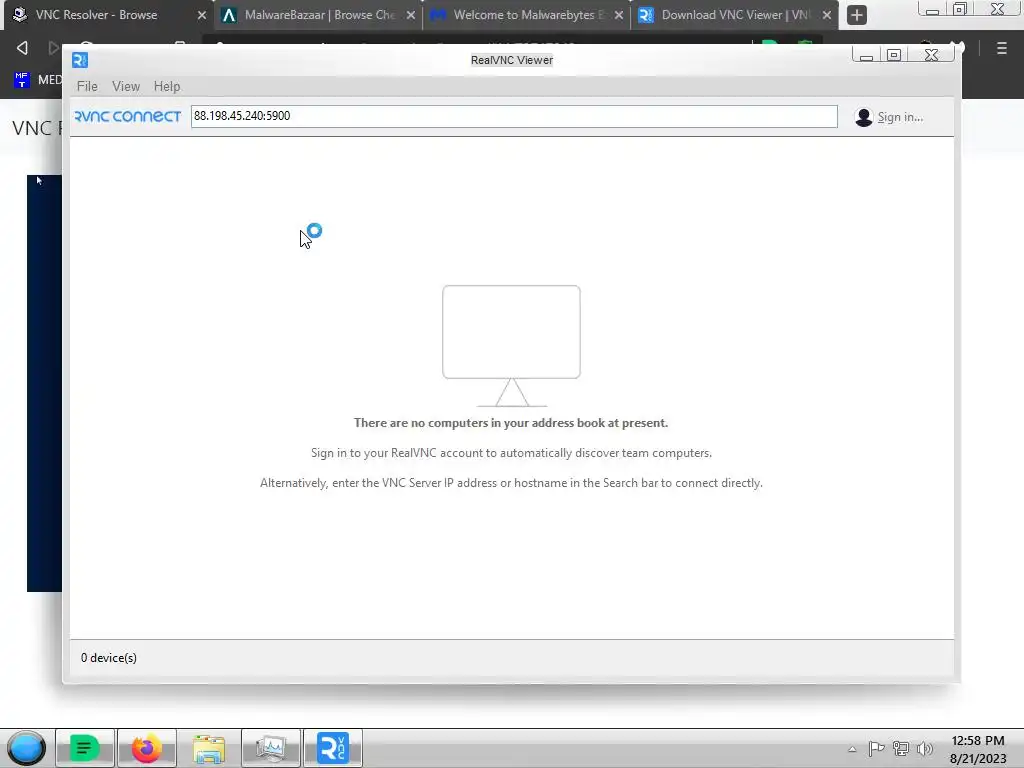Open the Windows Start orb
Image resolution: width=1024 pixels, height=768 pixels.
tap(26, 748)
